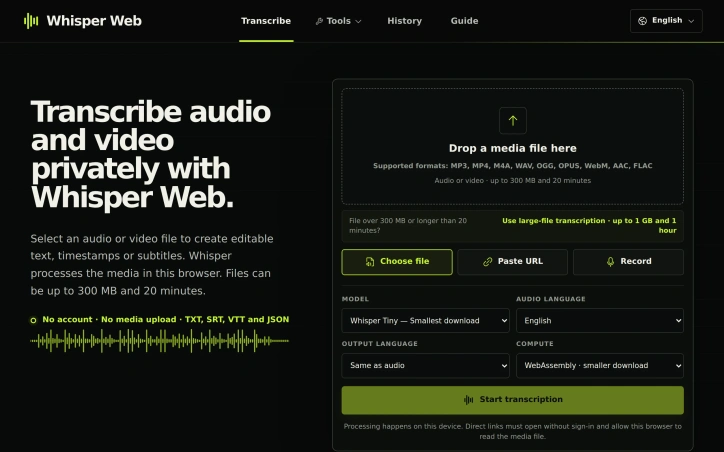Open the Compute dropdown showing WebAssembly

[600, 365]
